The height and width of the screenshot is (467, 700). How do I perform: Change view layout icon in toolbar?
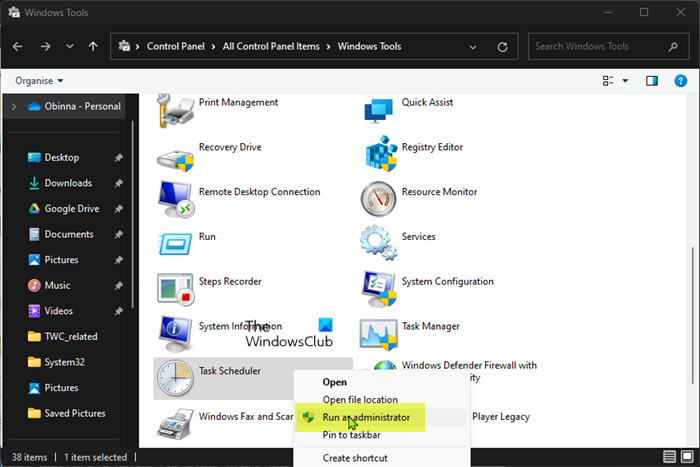point(608,81)
